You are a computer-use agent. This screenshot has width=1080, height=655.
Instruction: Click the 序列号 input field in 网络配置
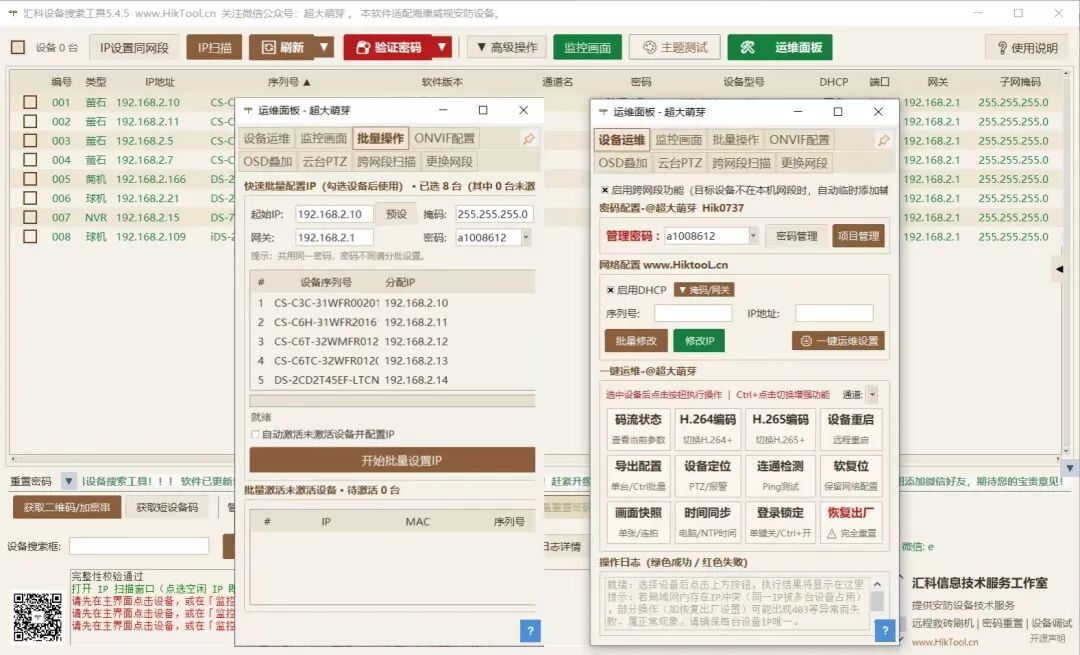(693, 313)
